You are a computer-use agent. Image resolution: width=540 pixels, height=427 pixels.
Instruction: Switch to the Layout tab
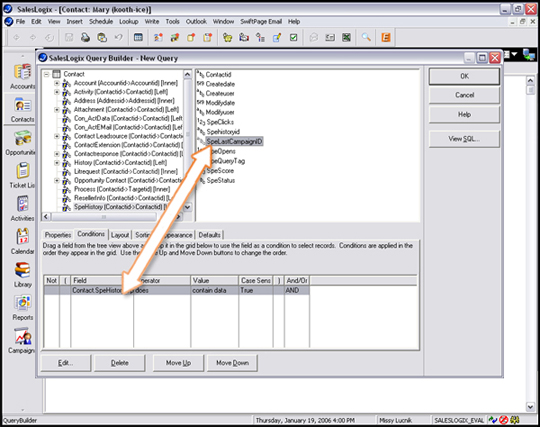pyautogui.click(x=120, y=235)
